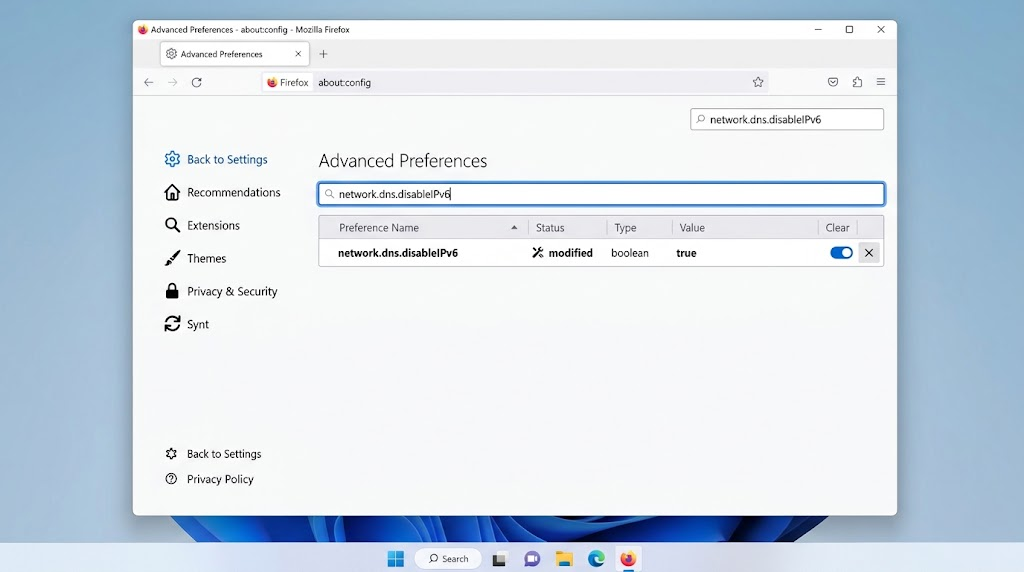Image resolution: width=1024 pixels, height=572 pixels.
Task: Click the 'modified' status cell
Action: tap(562, 253)
